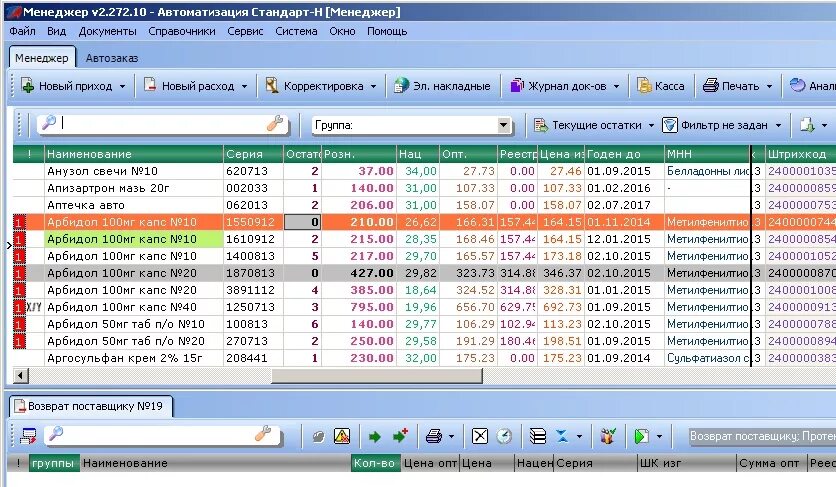Viewport: 836px width, 487px height.
Task: Click the warning triangle icon
Action: tap(342, 436)
